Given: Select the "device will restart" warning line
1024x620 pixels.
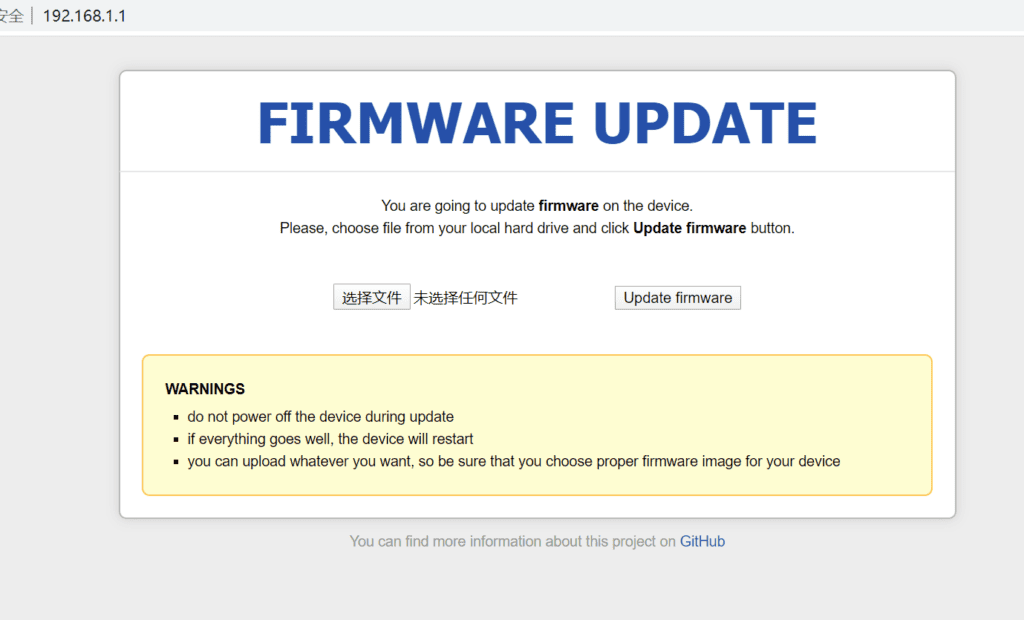Looking at the screenshot, I should click(x=330, y=439).
